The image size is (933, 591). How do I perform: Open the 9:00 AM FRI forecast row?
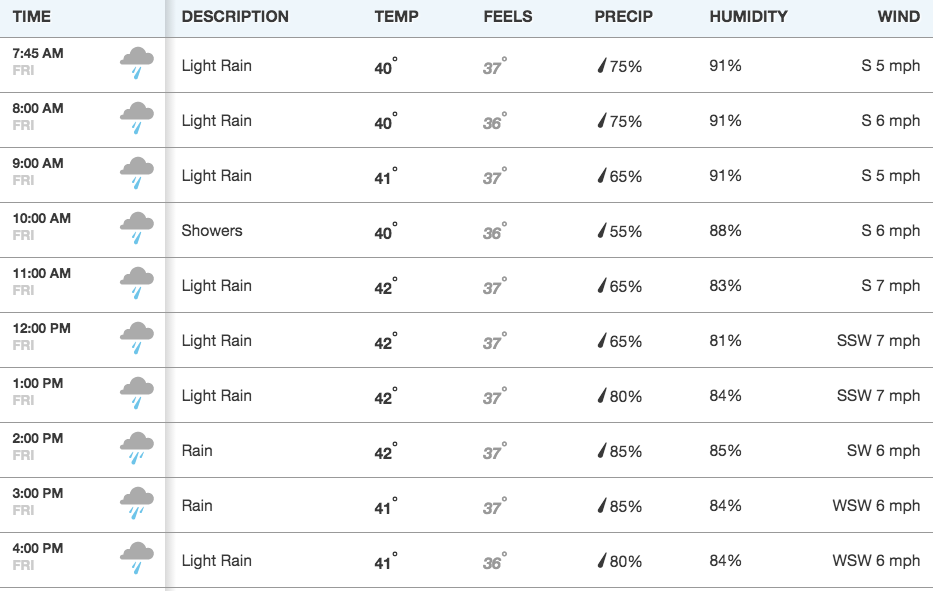[466, 175]
